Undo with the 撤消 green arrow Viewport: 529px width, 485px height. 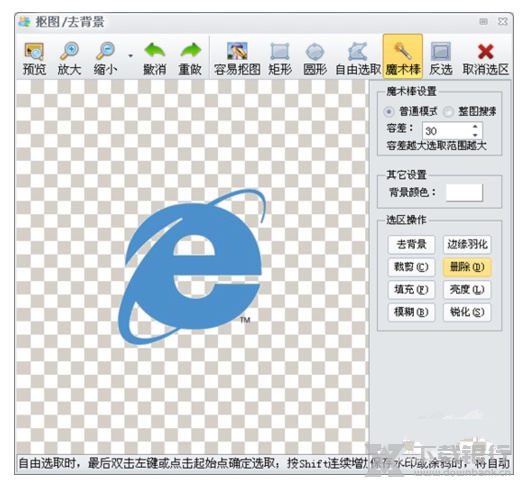pyautogui.click(x=155, y=59)
